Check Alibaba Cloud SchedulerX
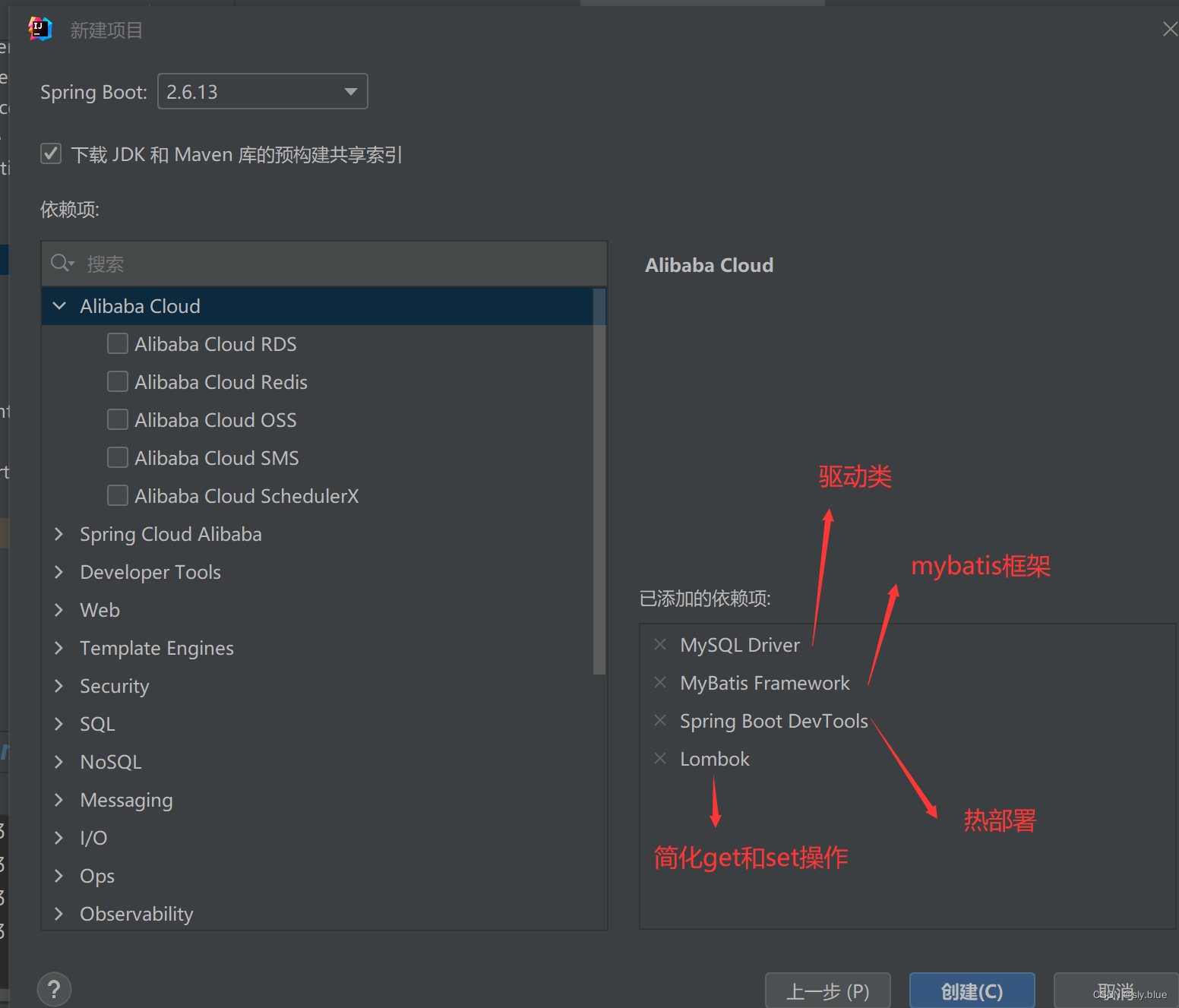 coord(118,495)
